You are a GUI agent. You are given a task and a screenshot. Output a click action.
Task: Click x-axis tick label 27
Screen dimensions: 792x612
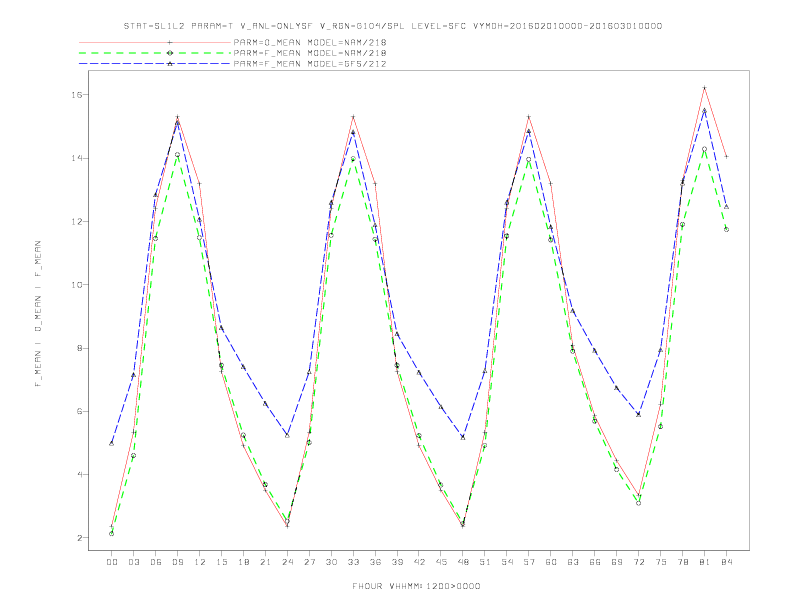(309, 562)
